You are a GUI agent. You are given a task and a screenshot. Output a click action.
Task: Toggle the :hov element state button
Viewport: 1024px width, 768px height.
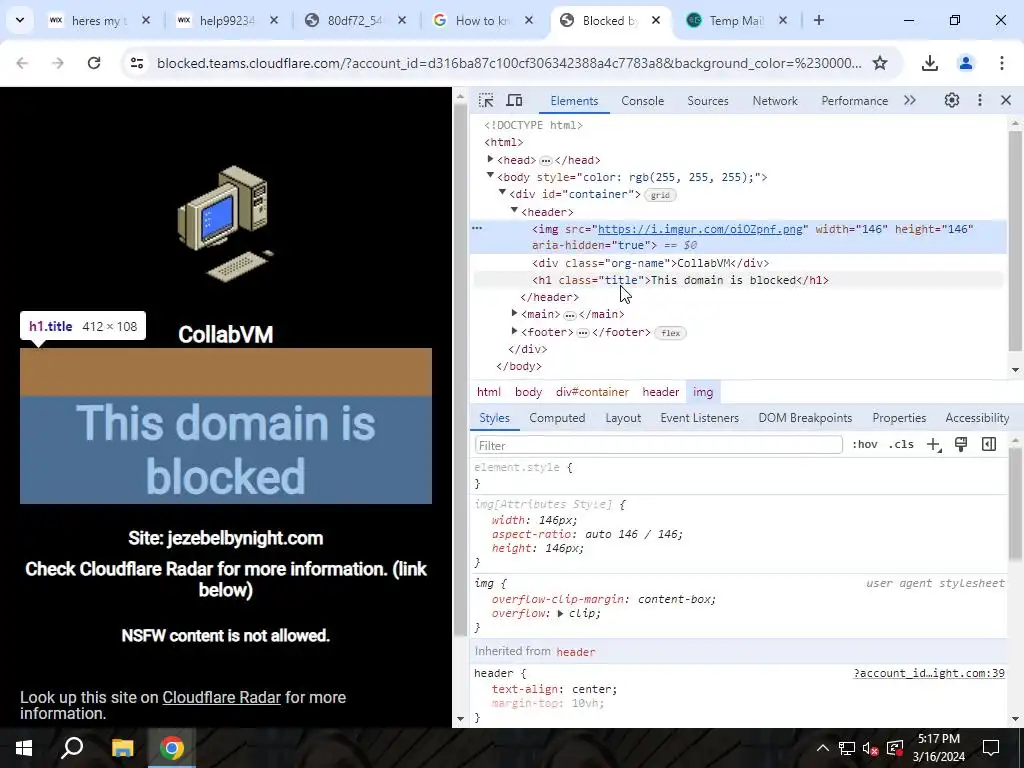[x=865, y=445]
